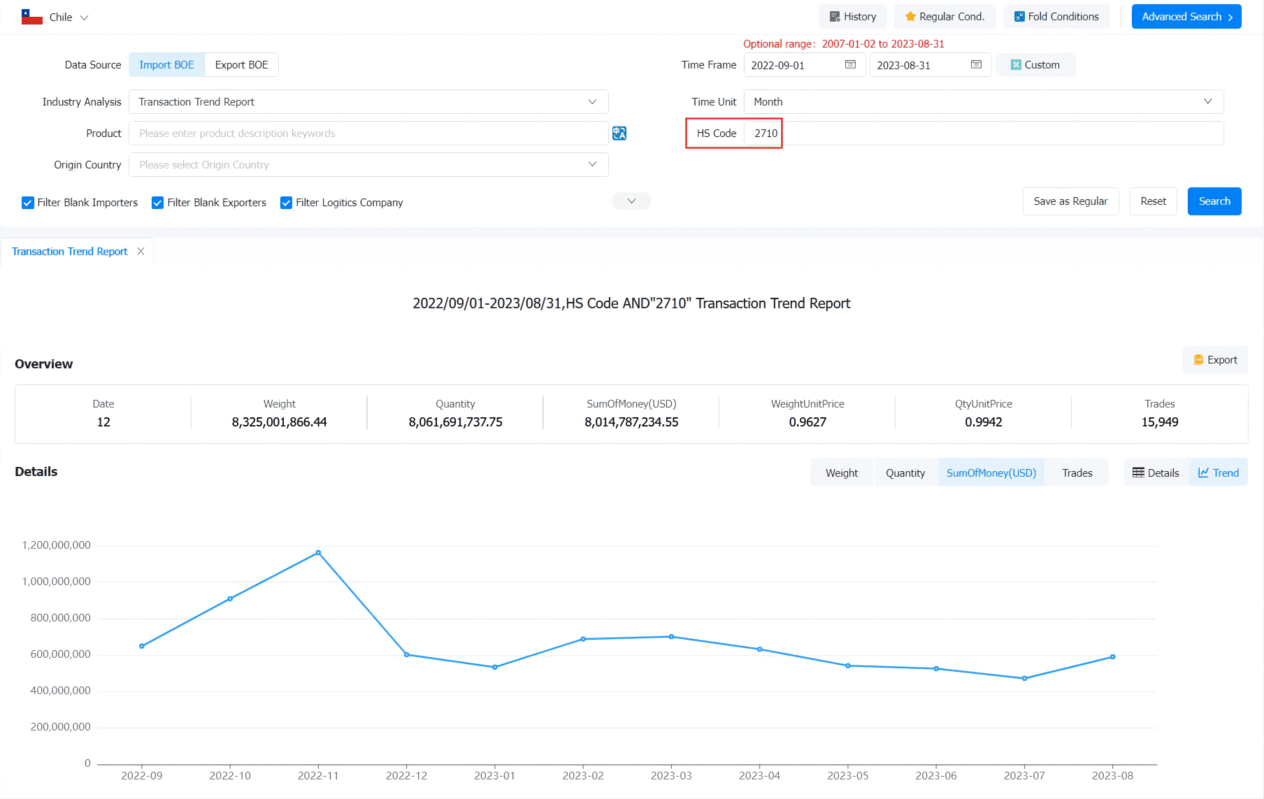Click Save as Regular button
This screenshot has width=1264, height=799.
pyautogui.click(x=1070, y=201)
